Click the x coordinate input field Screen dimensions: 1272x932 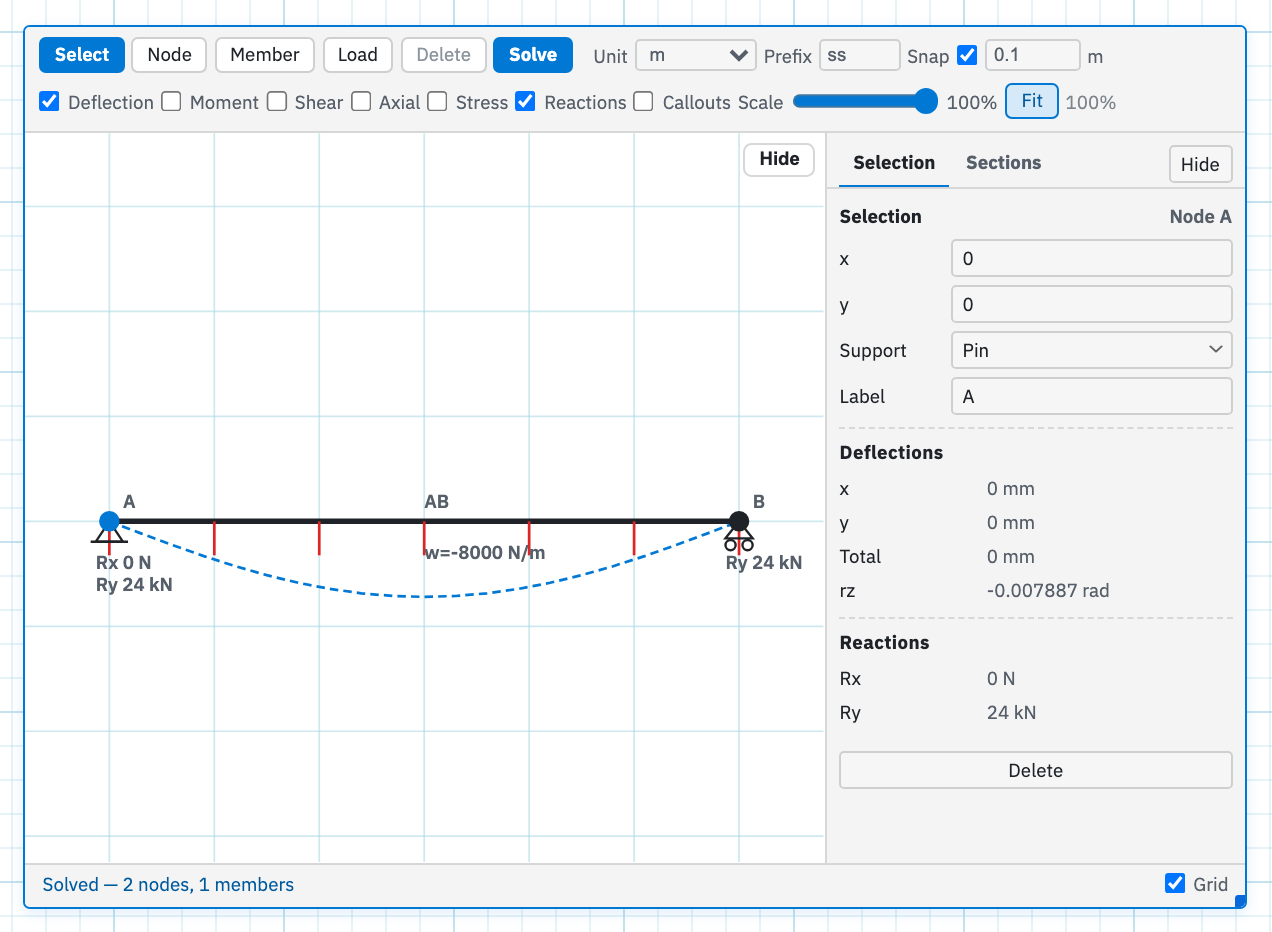1091,258
